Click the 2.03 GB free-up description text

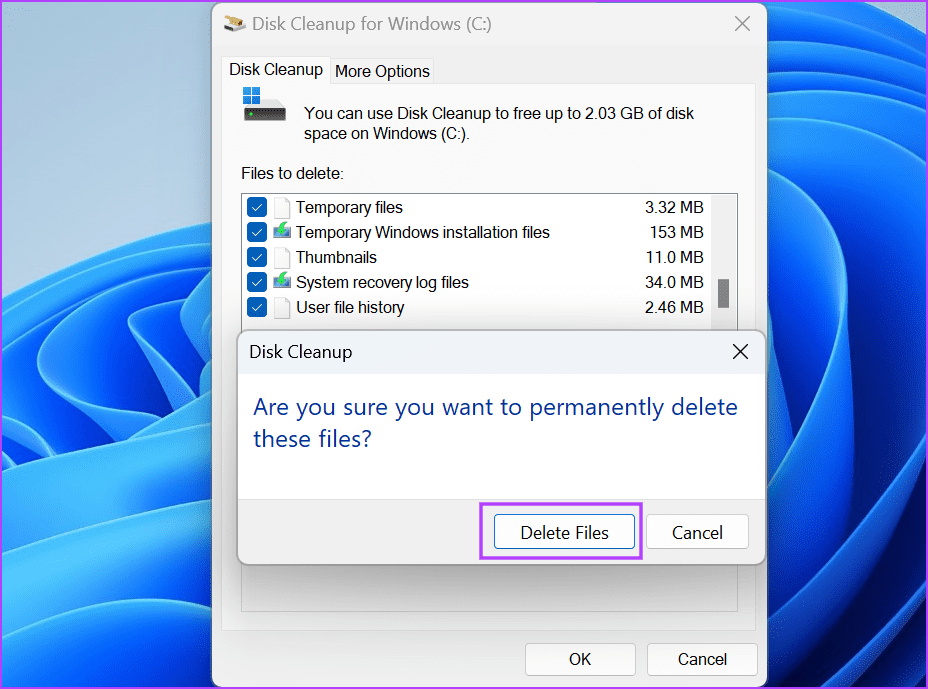tap(498, 123)
